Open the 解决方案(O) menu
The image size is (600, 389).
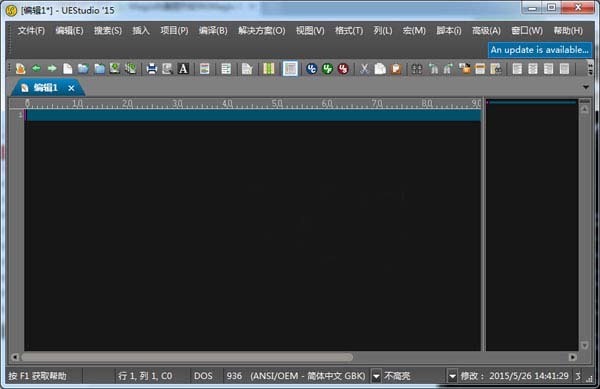click(x=262, y=31)
